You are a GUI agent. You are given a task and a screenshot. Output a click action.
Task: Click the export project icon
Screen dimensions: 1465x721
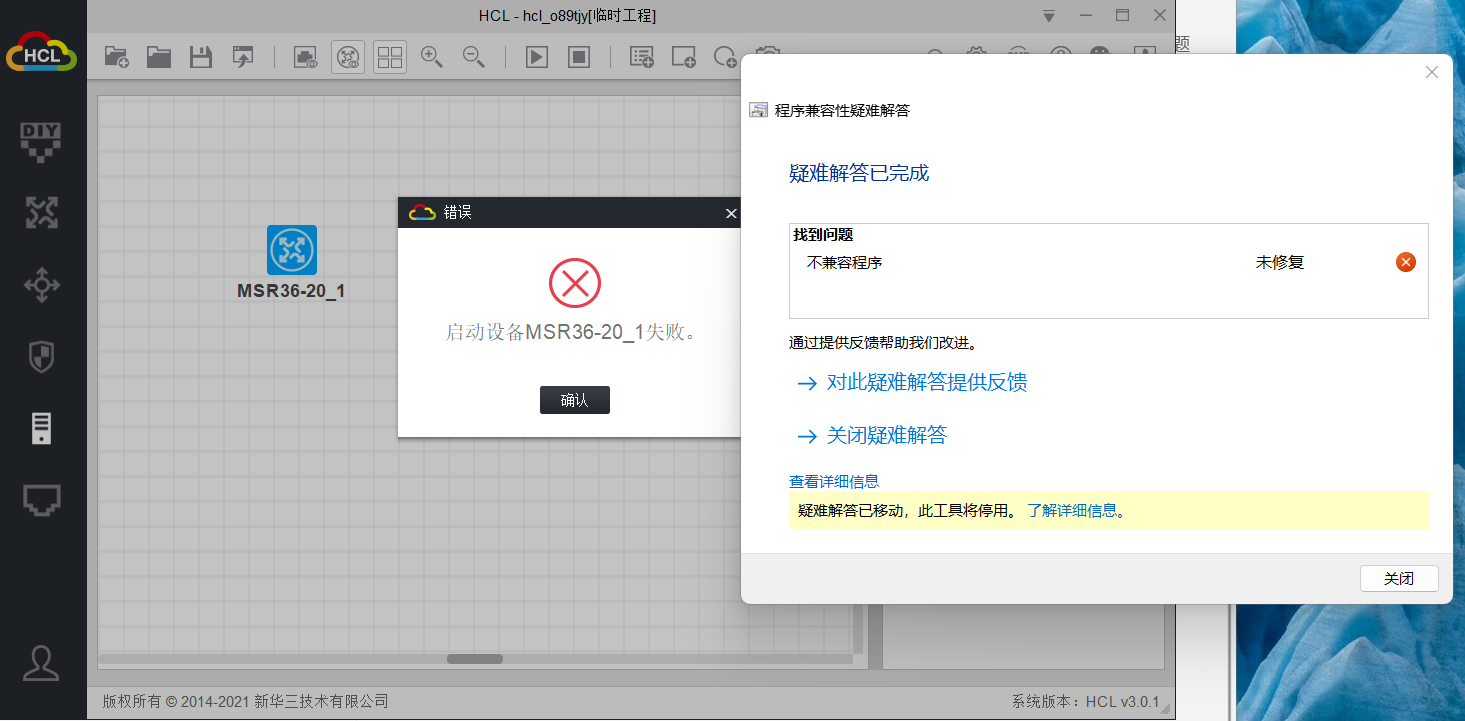point(243,57)
